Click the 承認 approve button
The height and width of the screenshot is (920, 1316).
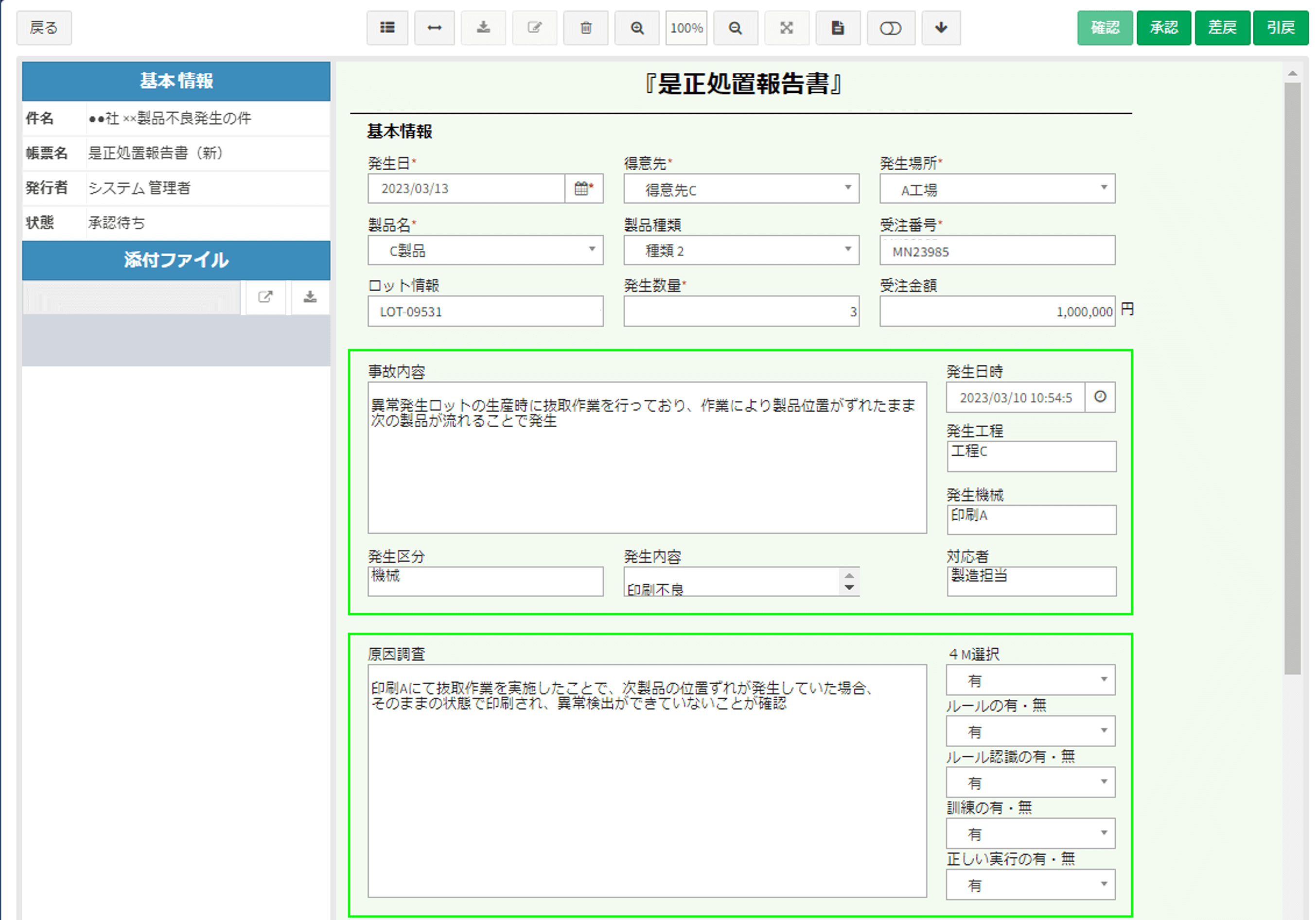pos(1163,28)
